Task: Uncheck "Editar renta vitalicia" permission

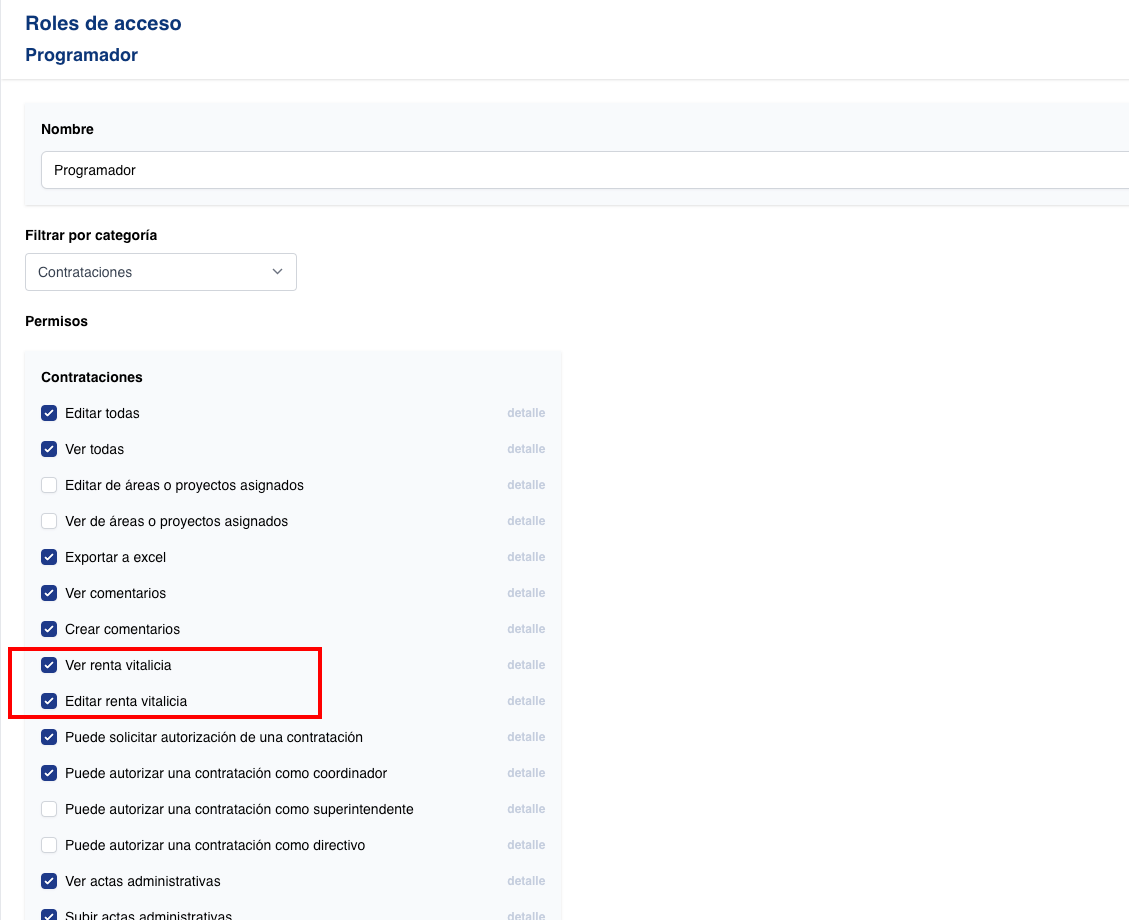Action: click(49, 701)
